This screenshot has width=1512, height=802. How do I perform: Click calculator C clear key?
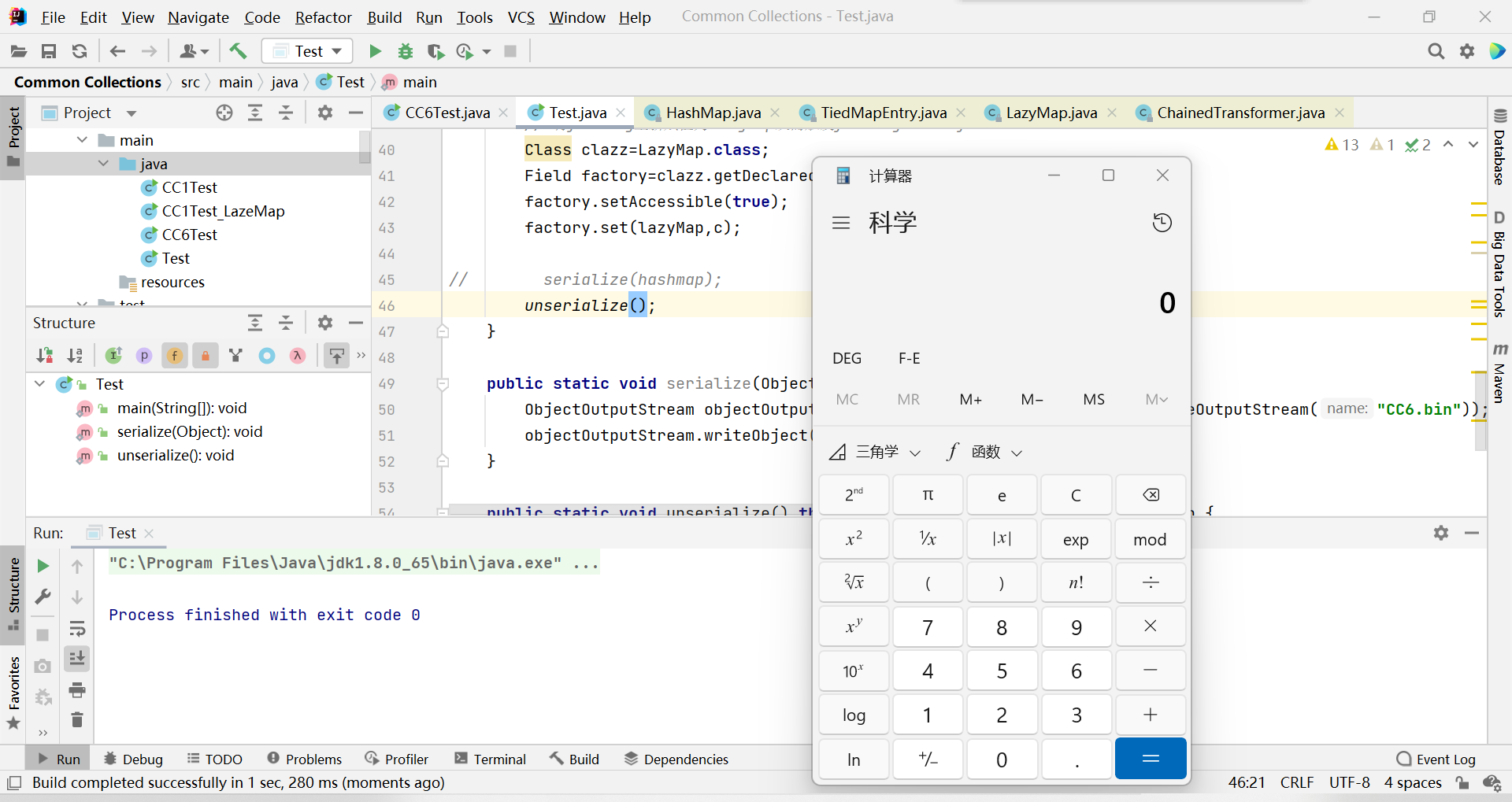(1076, 495)
